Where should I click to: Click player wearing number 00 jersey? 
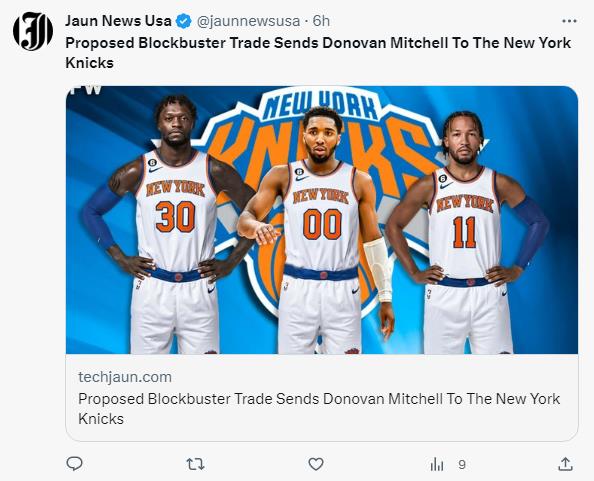tap(320, 229)
